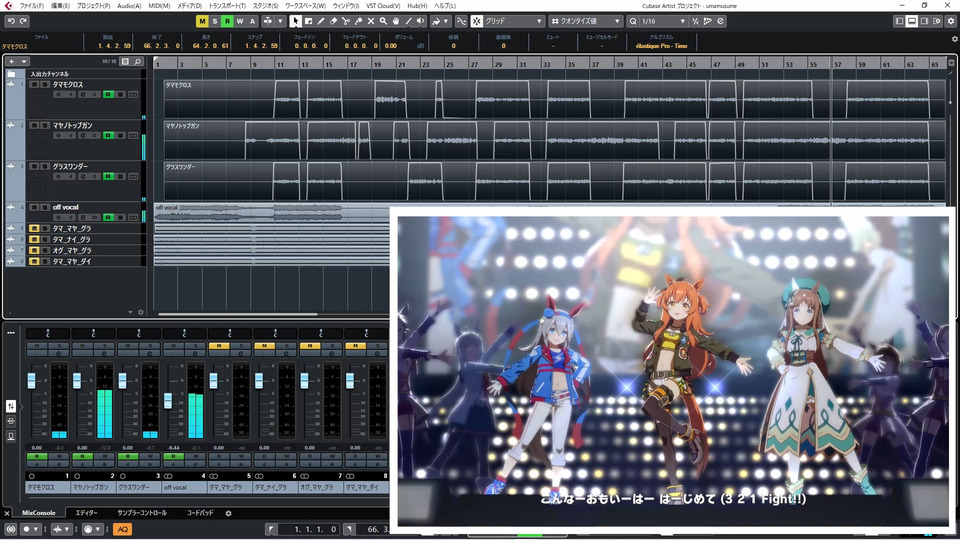Click the タマモクロス mixer fader handle

point(31,381)
